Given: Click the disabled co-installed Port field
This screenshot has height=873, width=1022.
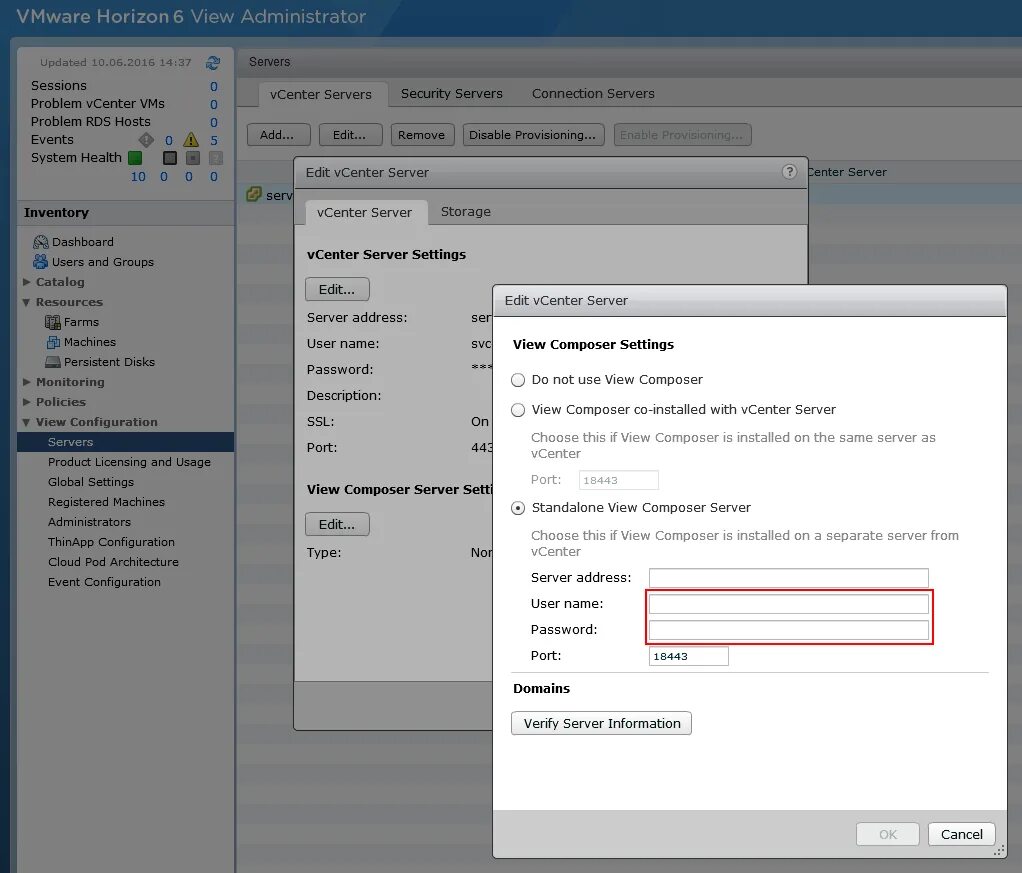Looking at the screenshot, I should pos(619,480).
